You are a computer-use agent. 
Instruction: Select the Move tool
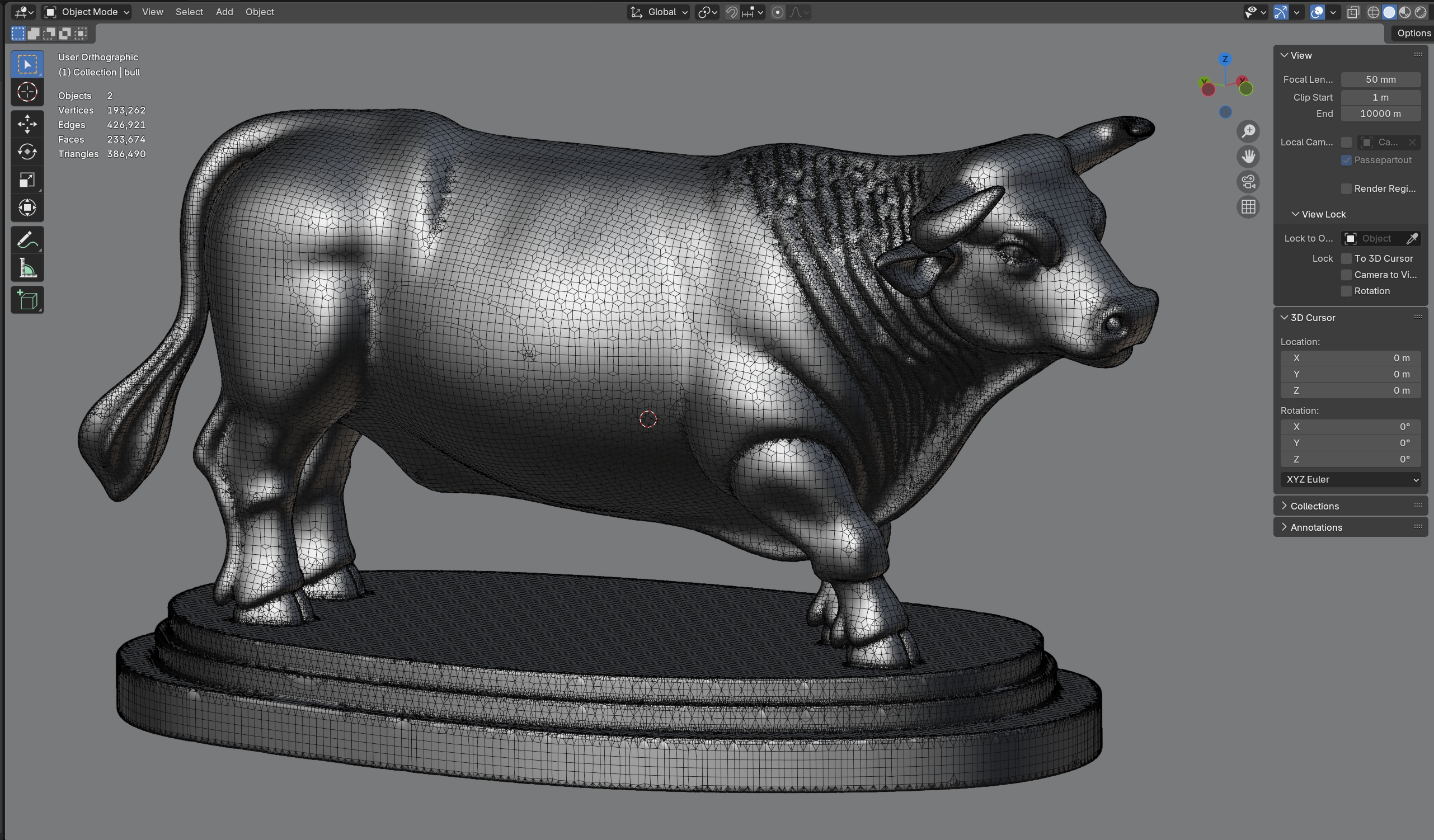[x=27, y=124]
